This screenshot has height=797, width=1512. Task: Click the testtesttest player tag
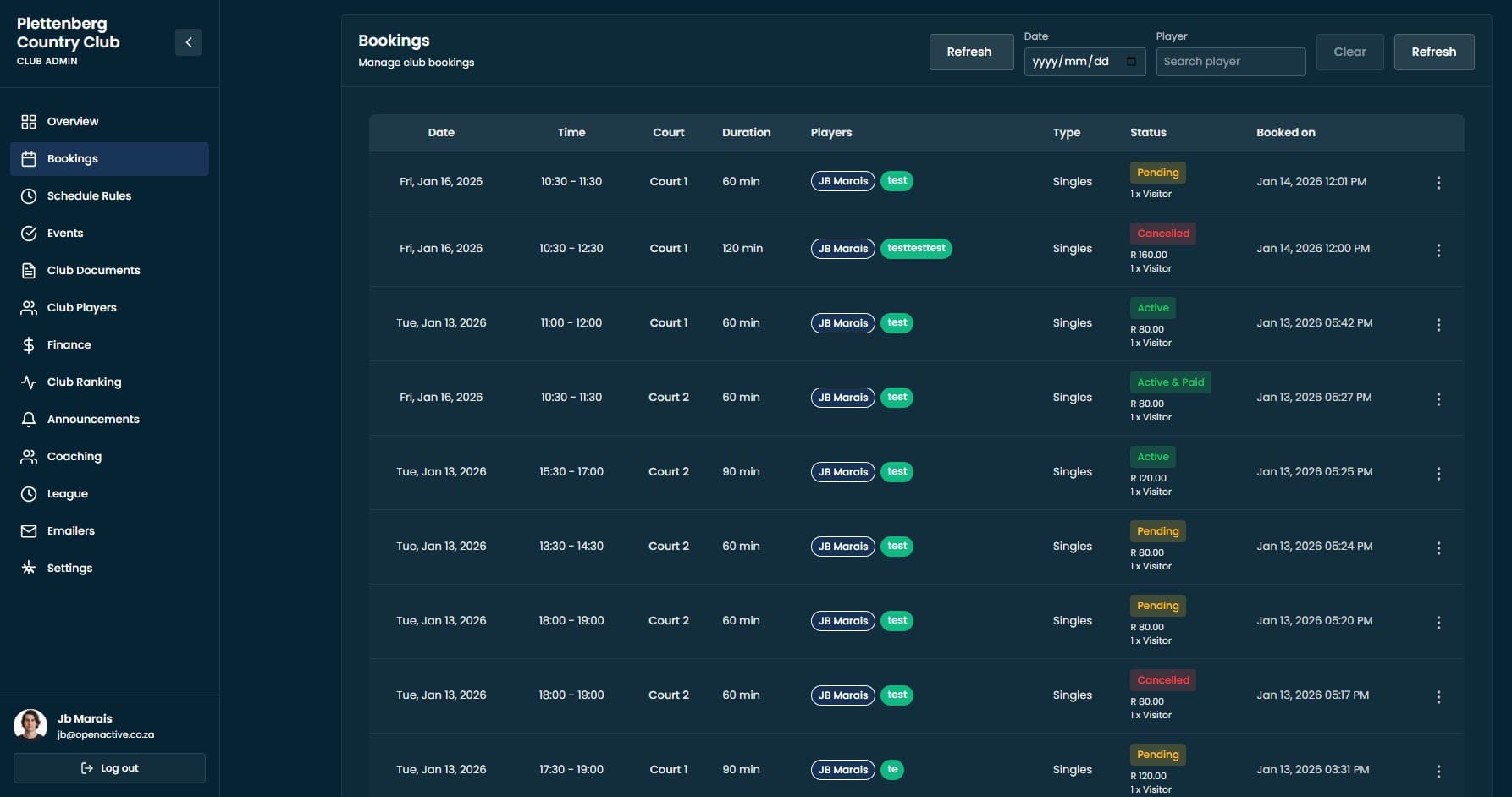(916, 249)
